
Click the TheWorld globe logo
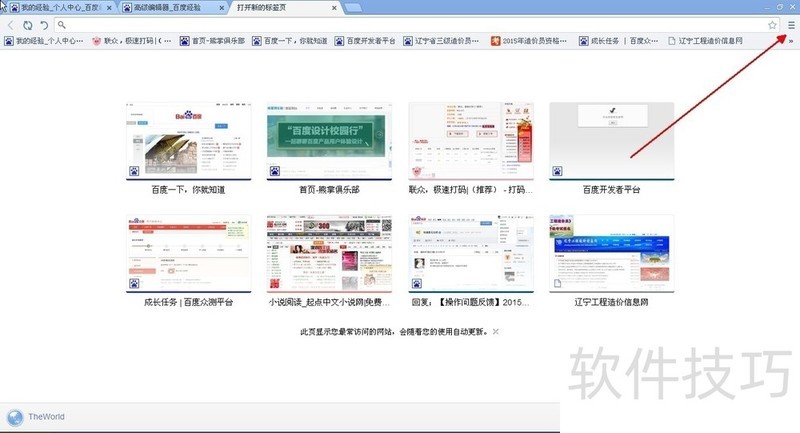coord(14,417)
